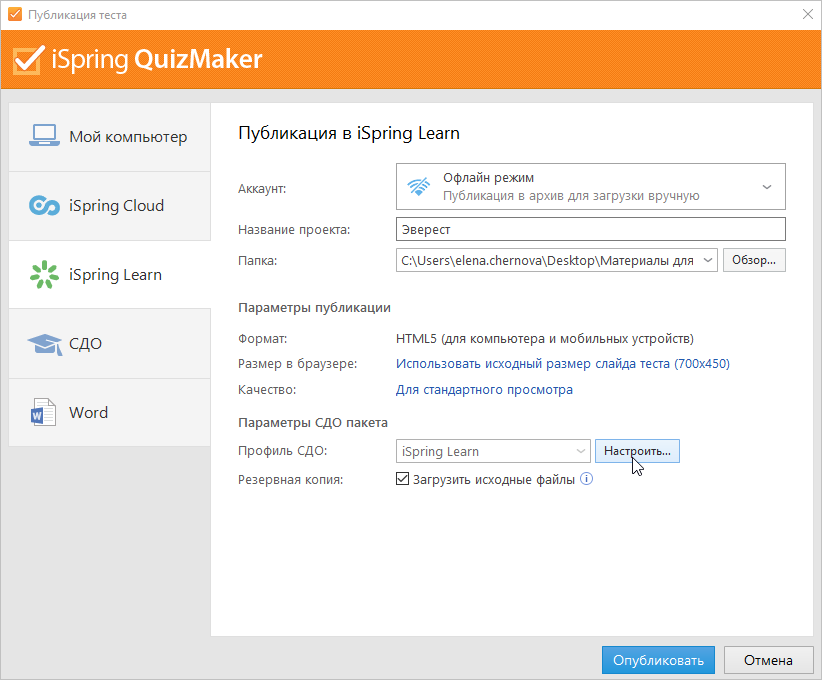This screenshot has width=822, height=680.
Task: Click the Настроить... button
Action: pos(637,451)
